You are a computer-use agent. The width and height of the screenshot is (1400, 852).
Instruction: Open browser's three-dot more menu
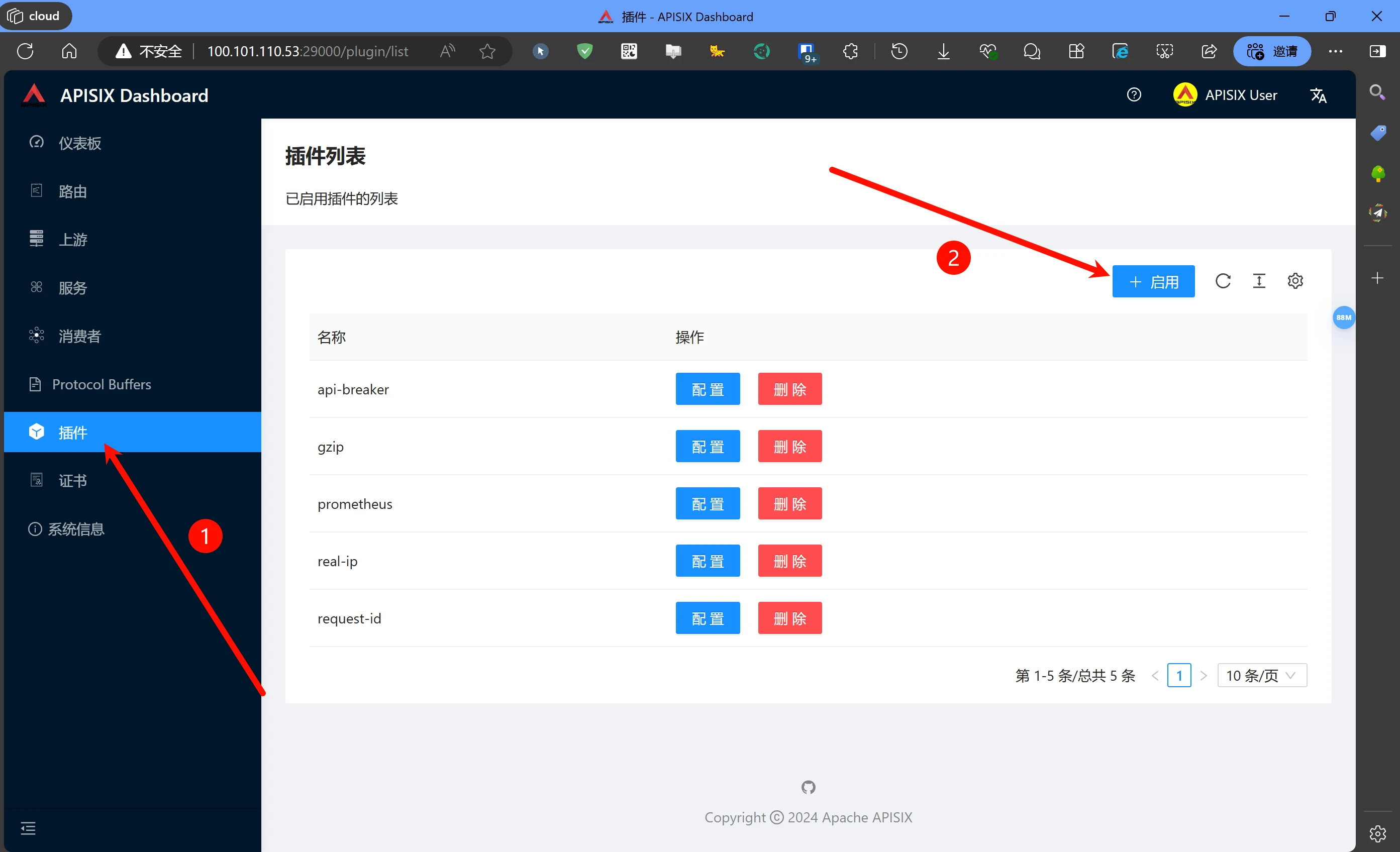click(x=1335, y=52)
